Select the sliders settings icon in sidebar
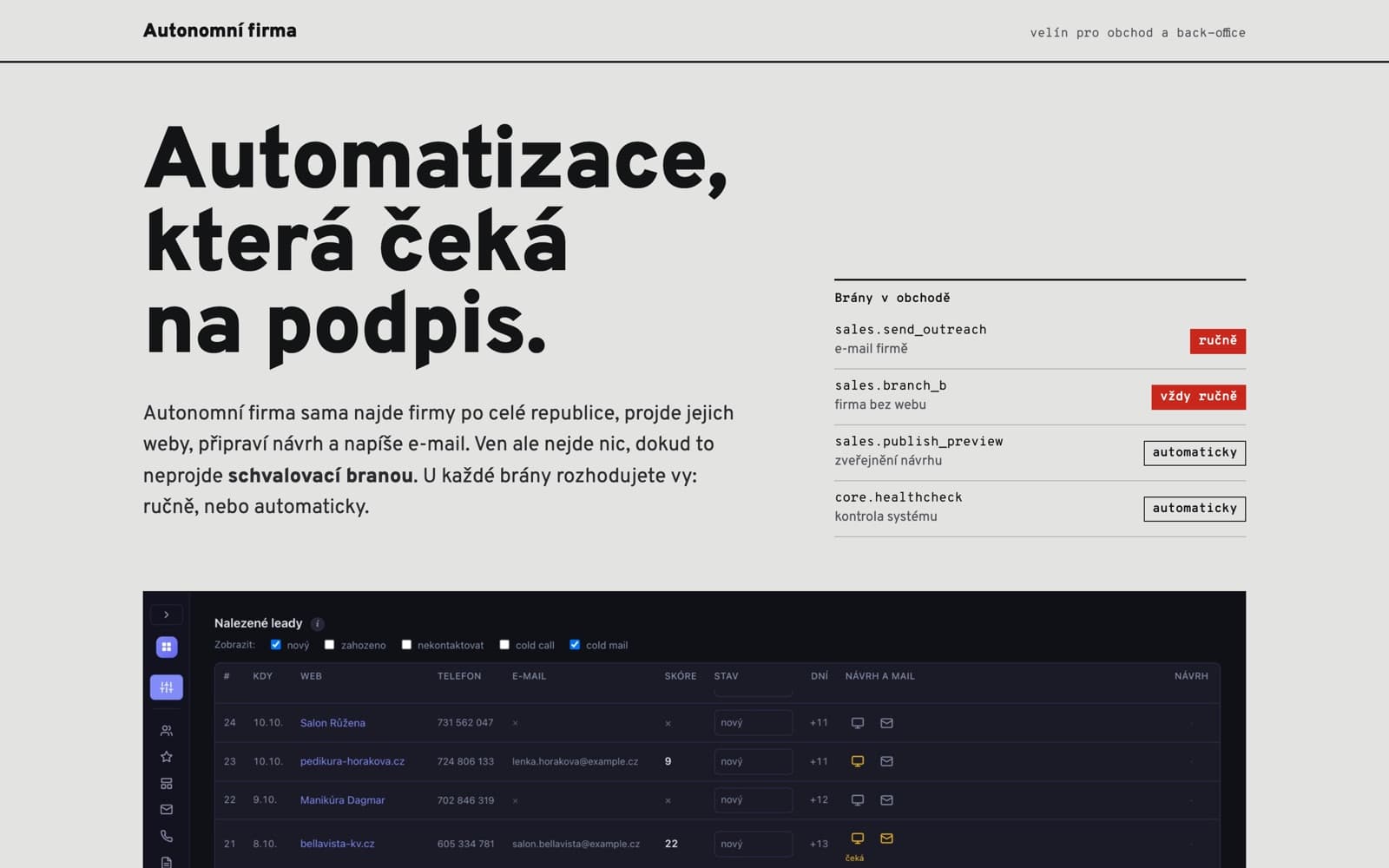The width and height of the screenshot is (1389, 868). click(x=167, y=687)
